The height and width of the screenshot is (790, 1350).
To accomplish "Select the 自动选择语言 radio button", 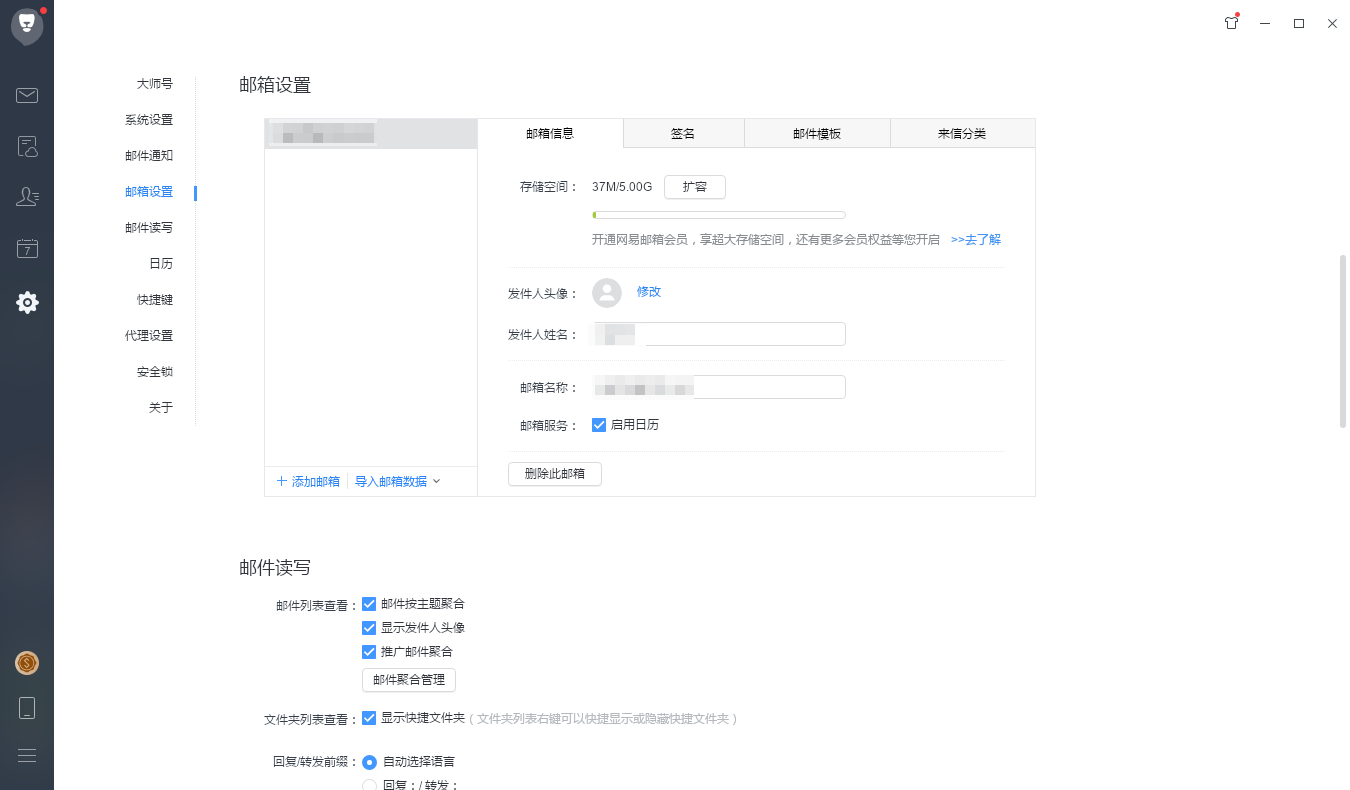I will 369,762.
